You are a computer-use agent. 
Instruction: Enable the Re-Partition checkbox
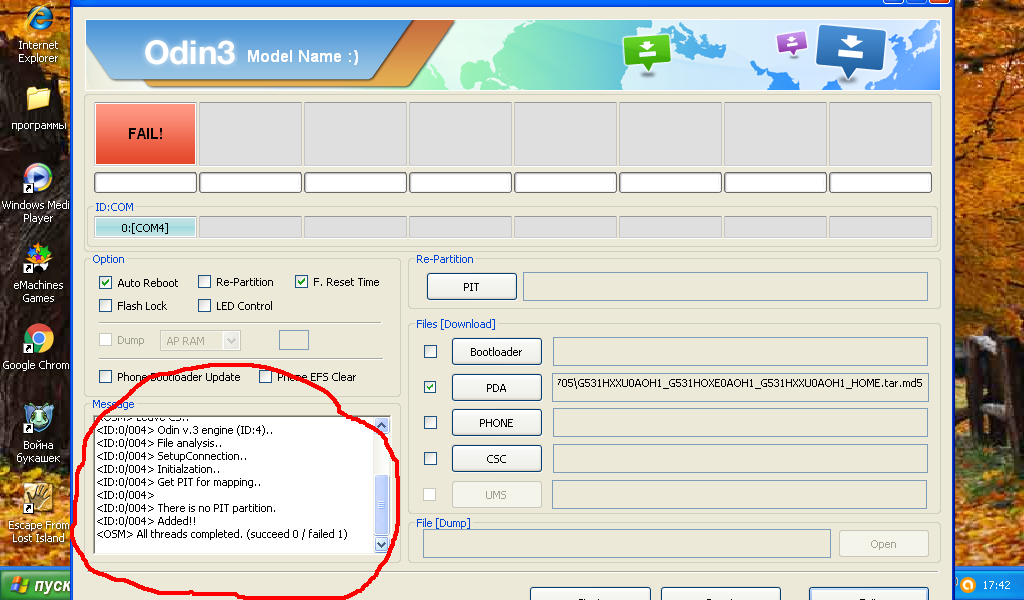pyautogui.click(x=205, y=283)
